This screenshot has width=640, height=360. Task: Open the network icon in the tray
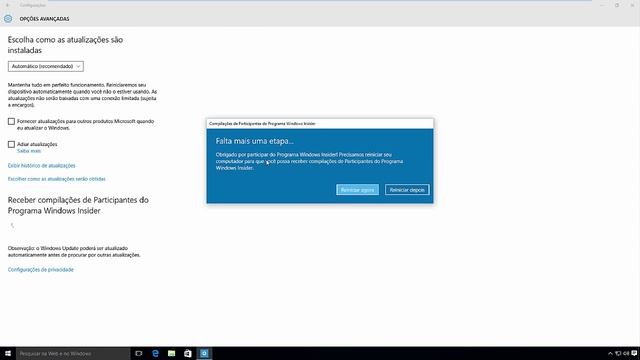coord(618,353)
